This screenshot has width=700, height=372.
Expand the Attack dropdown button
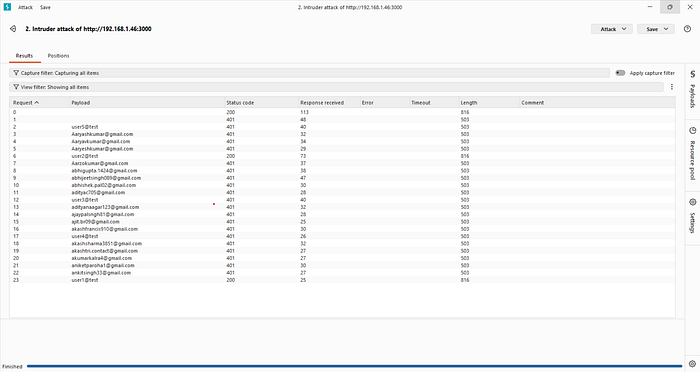pos(612,29)
